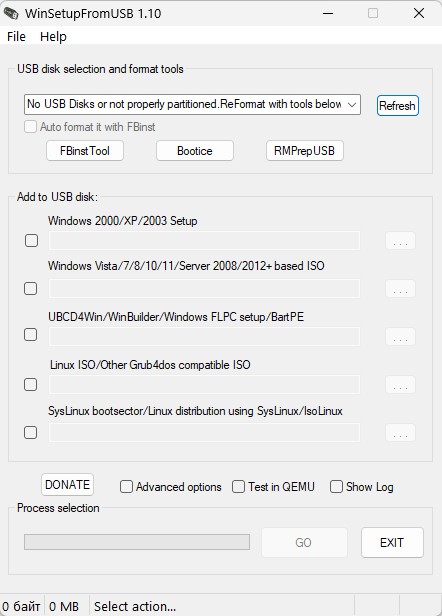Launch FBinstTool

[85, 151]
